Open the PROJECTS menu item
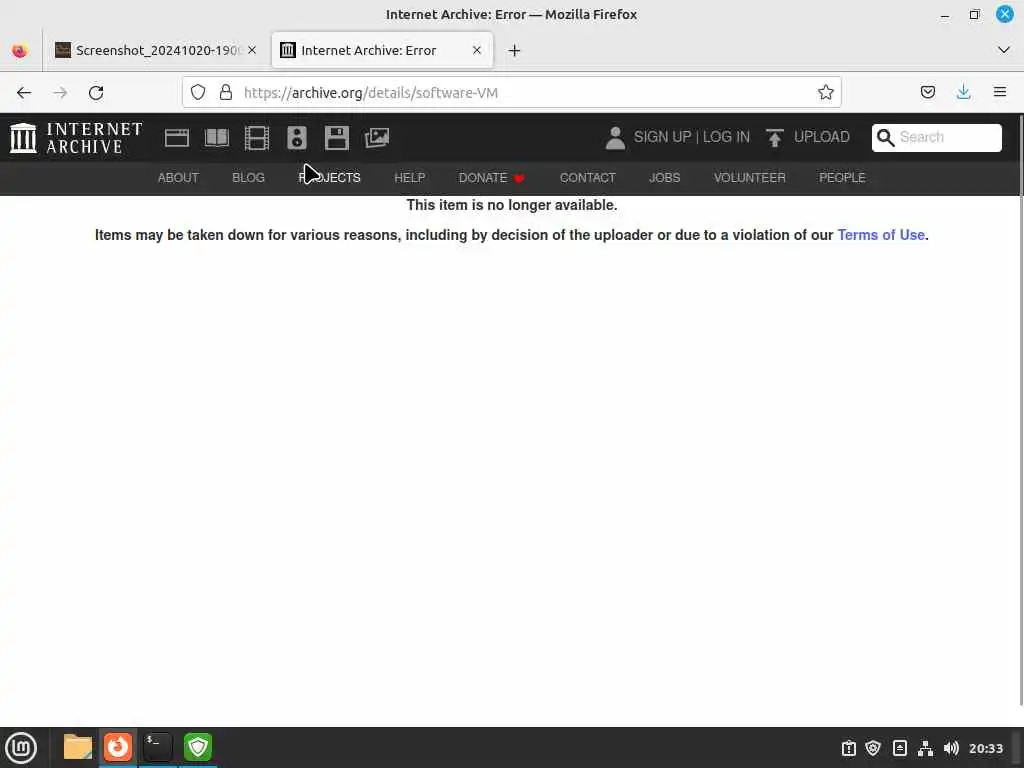 tap(329, 178)
